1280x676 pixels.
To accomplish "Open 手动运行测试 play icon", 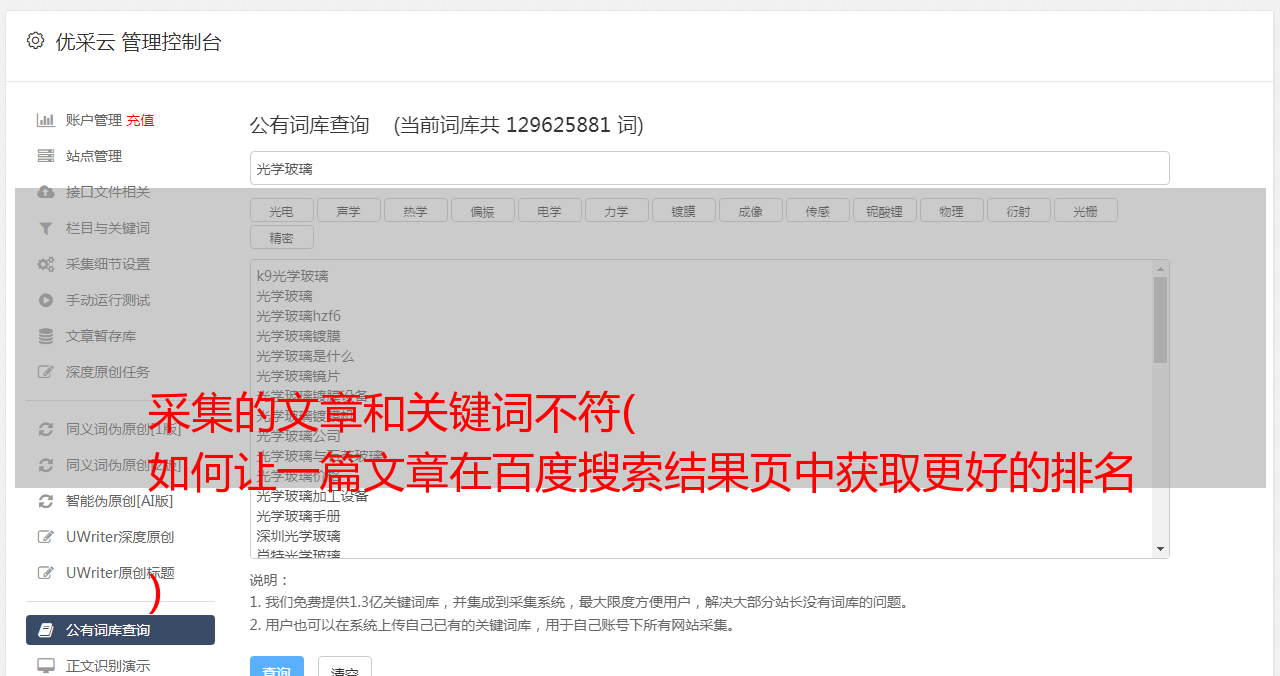I will (45, 300).
